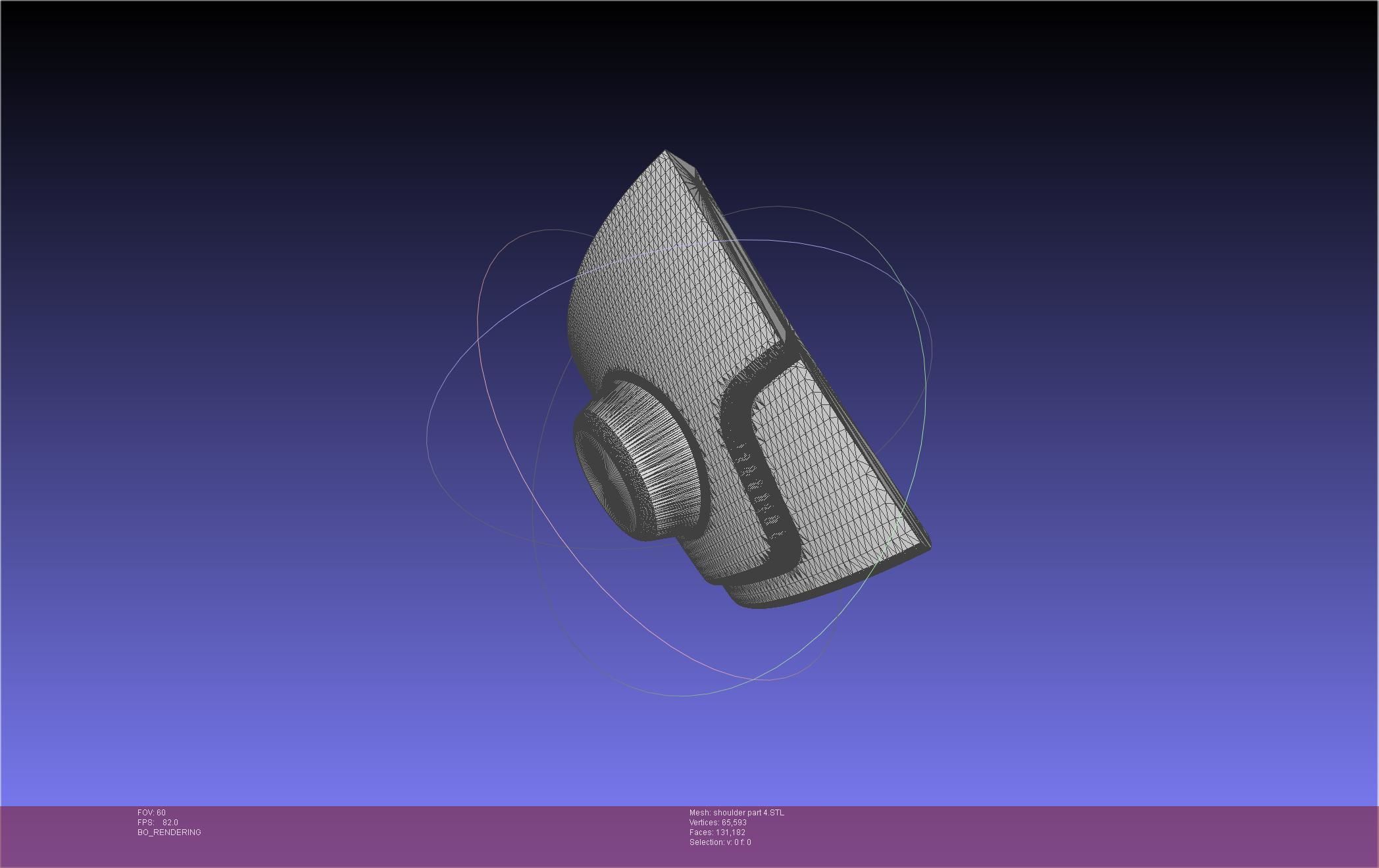
Task: Click the 'Mesh: shoulder part 4.STL' label
Action: [737, 813]
